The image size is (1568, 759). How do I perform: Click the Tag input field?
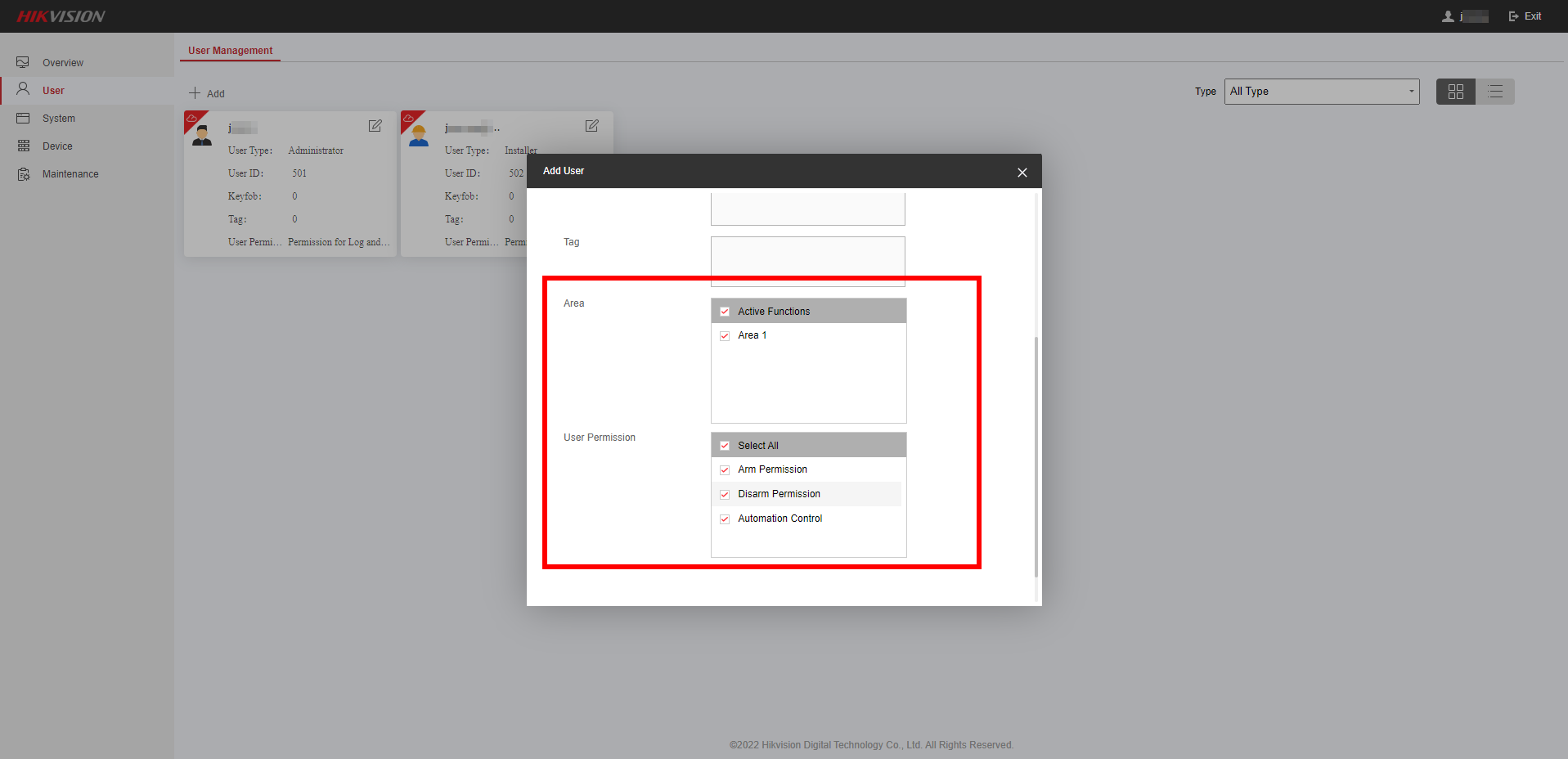click(808, 262)
